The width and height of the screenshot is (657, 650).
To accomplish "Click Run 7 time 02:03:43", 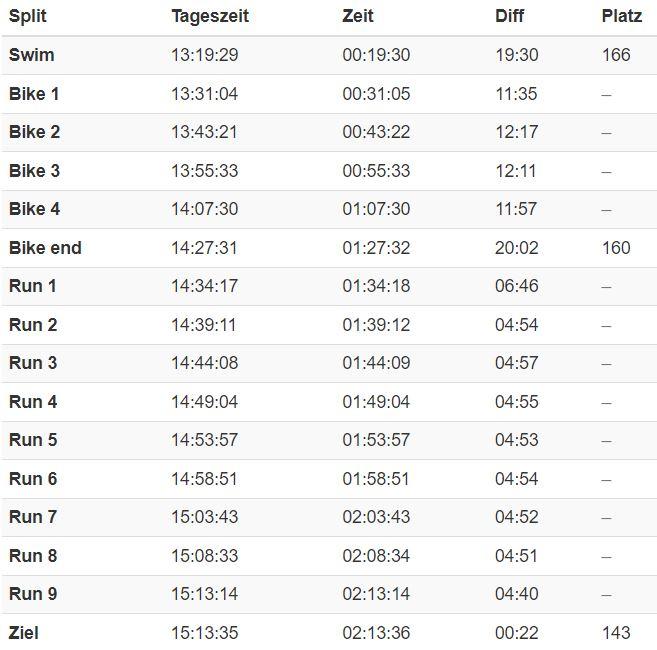I will (x=376, y=517).
